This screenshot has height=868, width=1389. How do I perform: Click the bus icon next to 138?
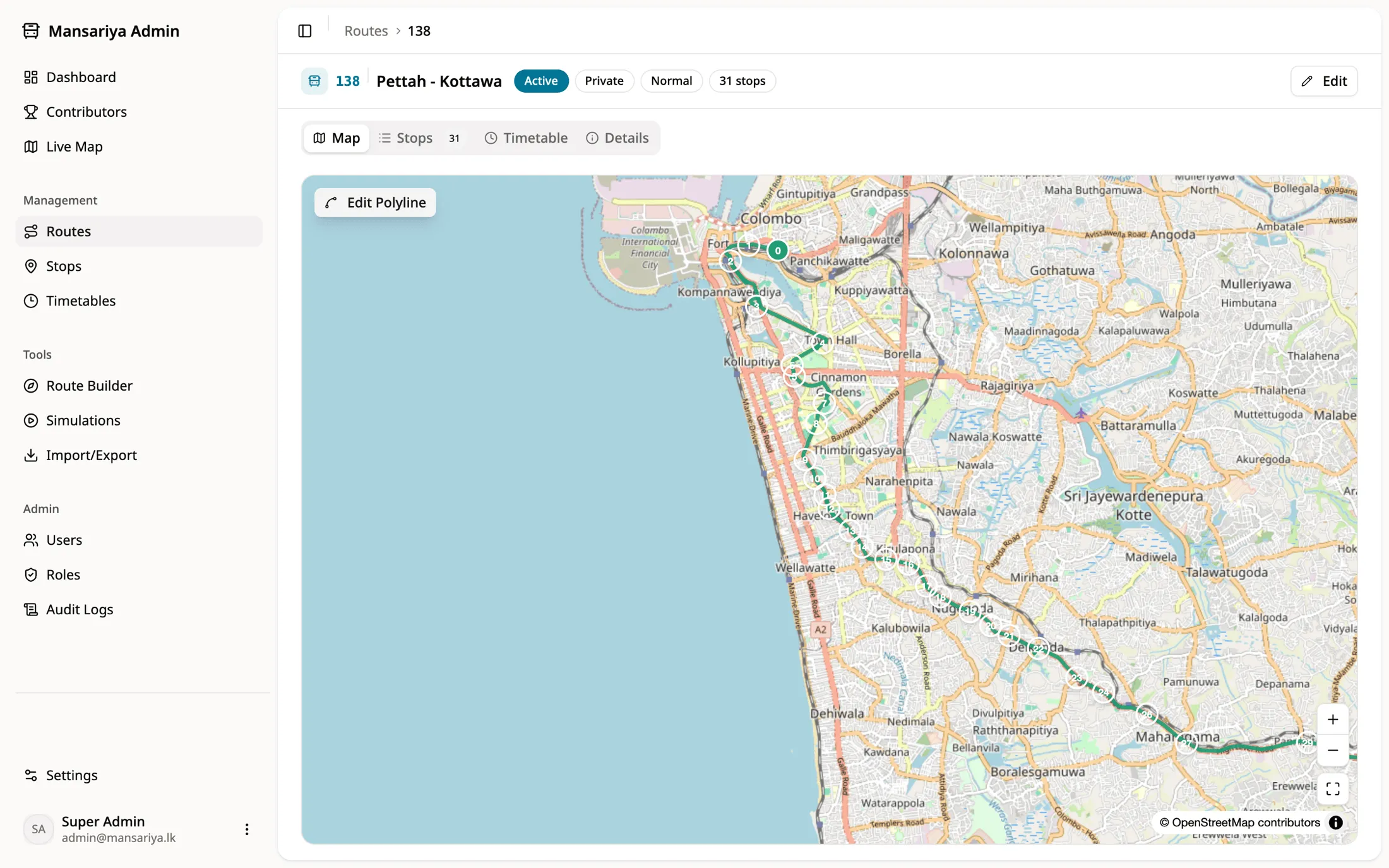tap(314, 81)
